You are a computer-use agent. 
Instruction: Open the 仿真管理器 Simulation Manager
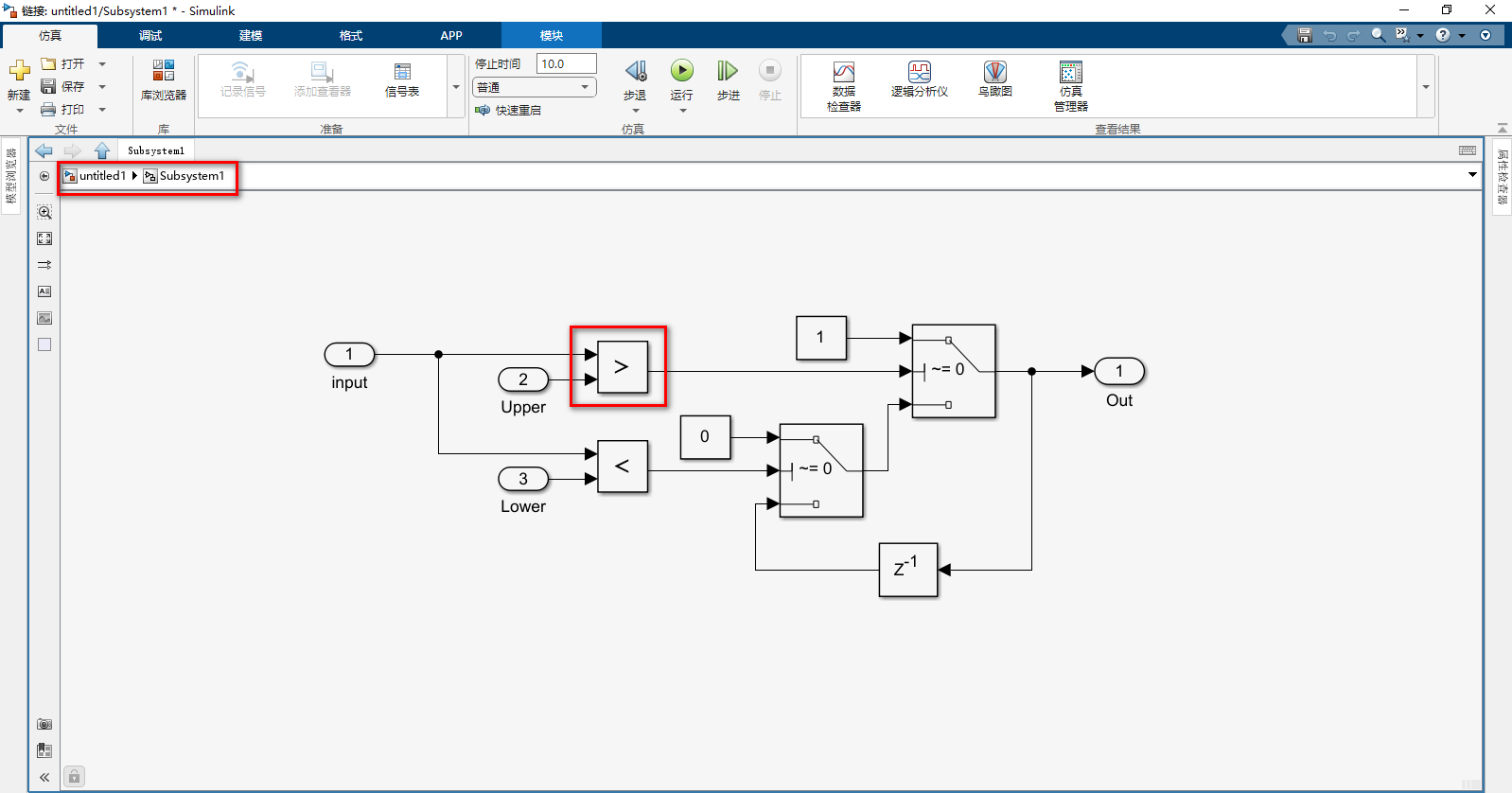pos(1071,86)
